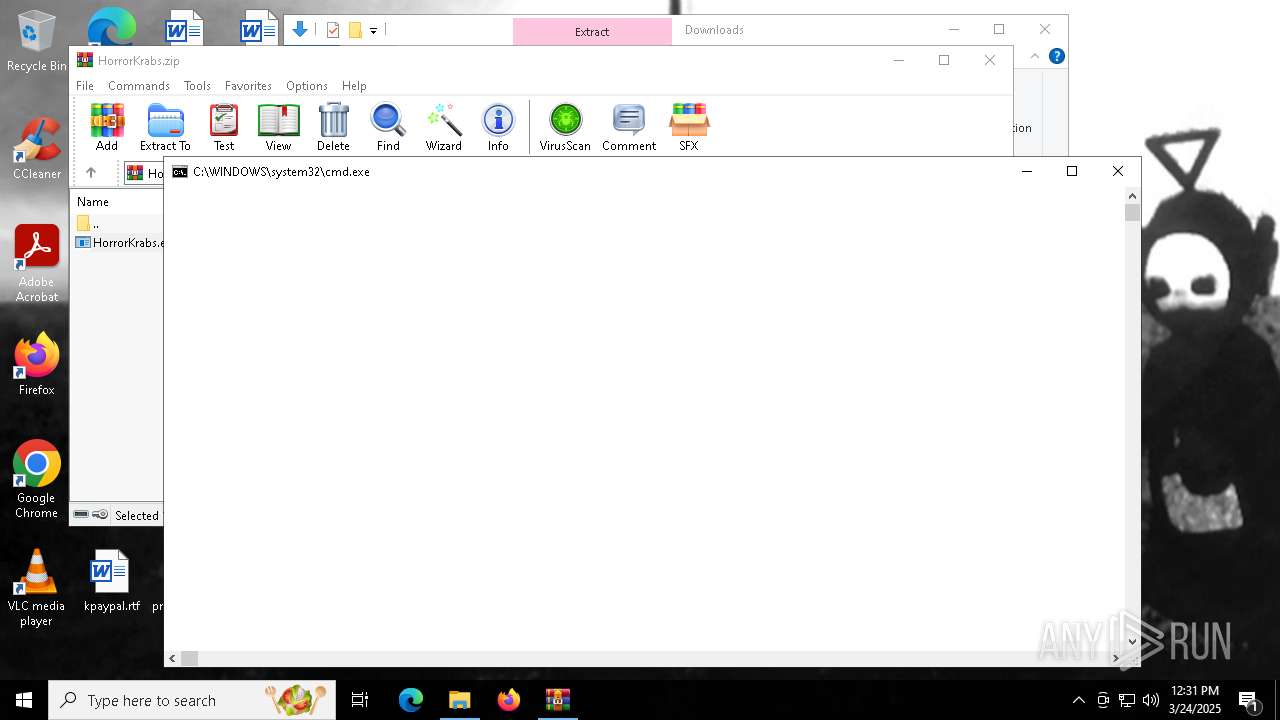Select the VLC media player desktop icon

pos(37,588)
